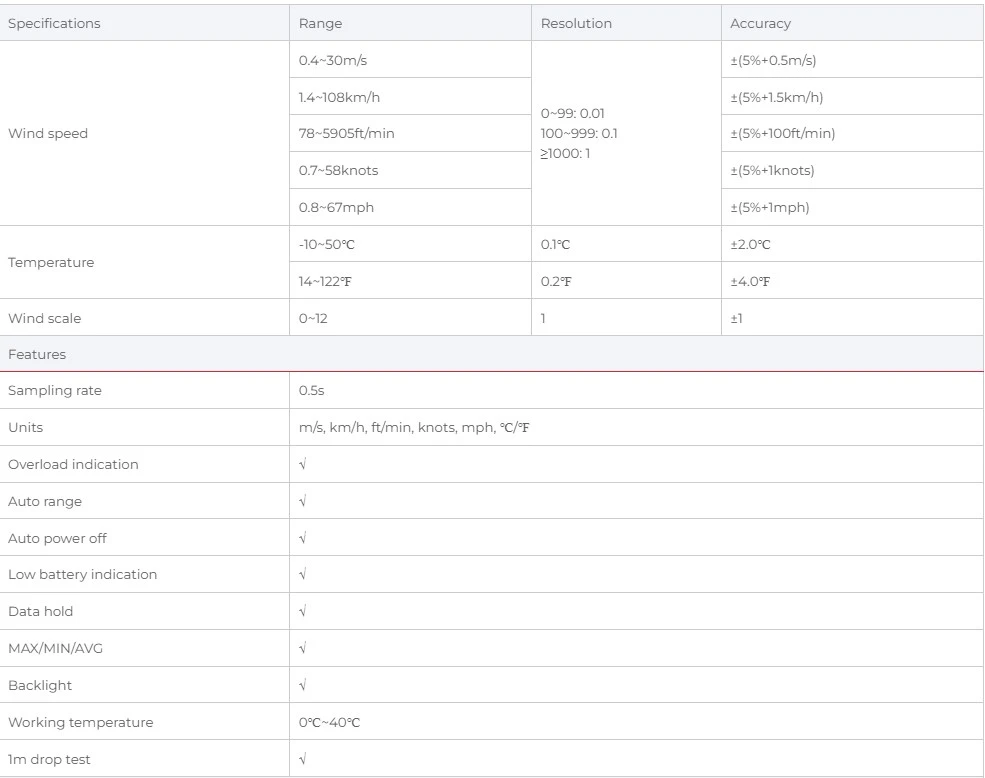Click the checkmark in the Overload indication row
The image size is (985, 778).
pyautogui.click(x=302, y=465)
